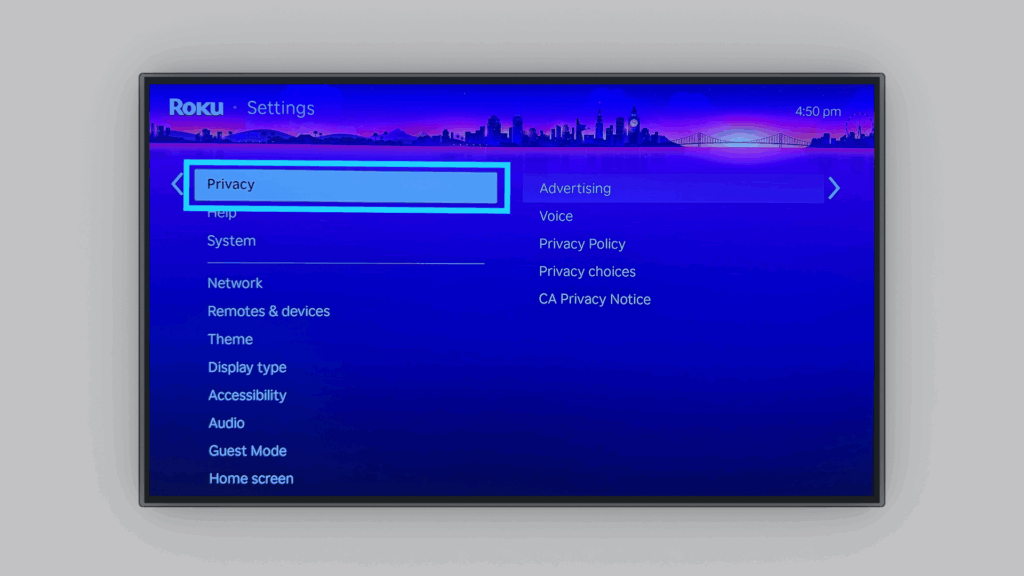Viewport: 1024px width, 576px height.
Task: Select Privacy choices
Action: [587, 272]
